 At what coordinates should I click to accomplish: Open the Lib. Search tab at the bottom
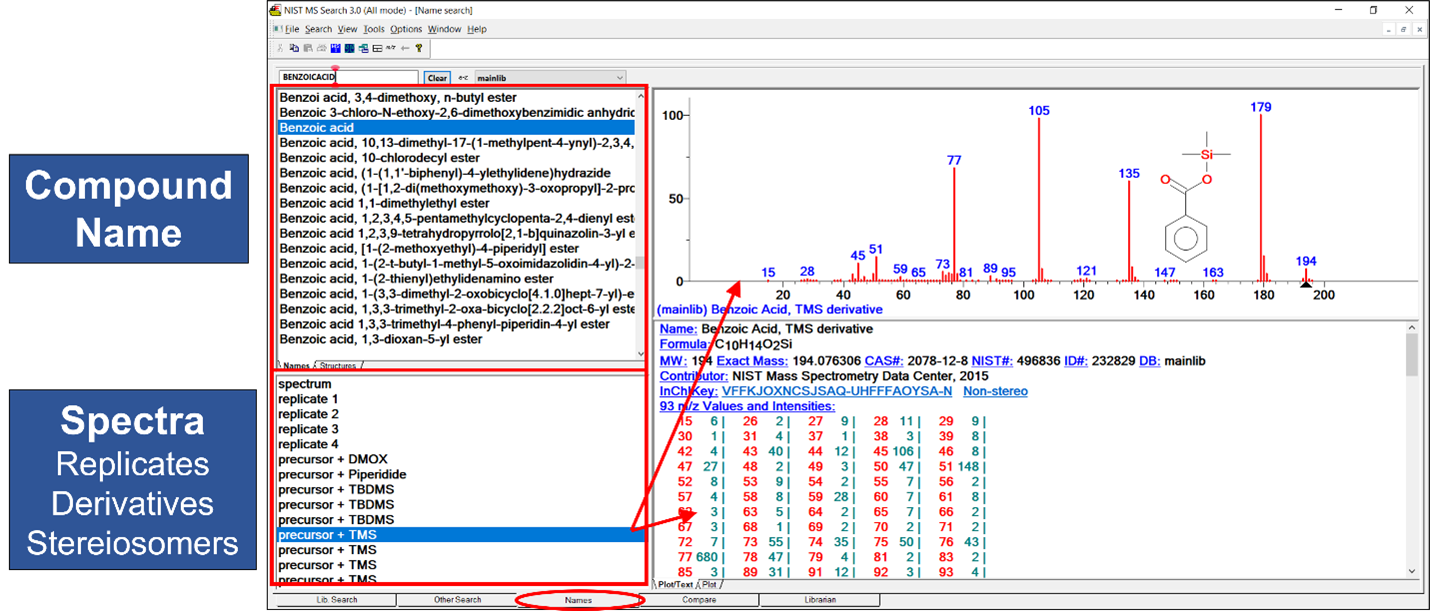[x=336, y=600]
